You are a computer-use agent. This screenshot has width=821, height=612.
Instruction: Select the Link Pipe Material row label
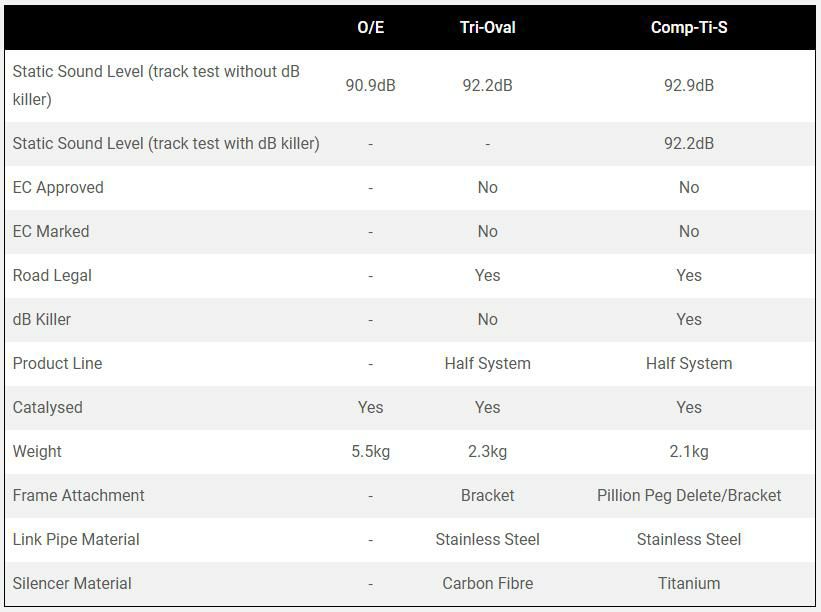click(76, 540)
